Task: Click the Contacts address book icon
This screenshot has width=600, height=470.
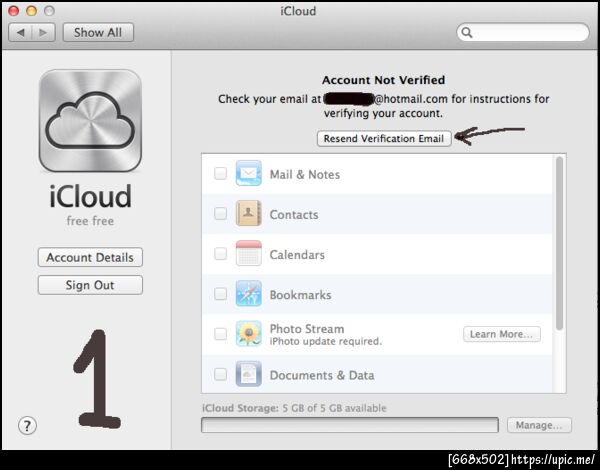Action: [249, 213]
